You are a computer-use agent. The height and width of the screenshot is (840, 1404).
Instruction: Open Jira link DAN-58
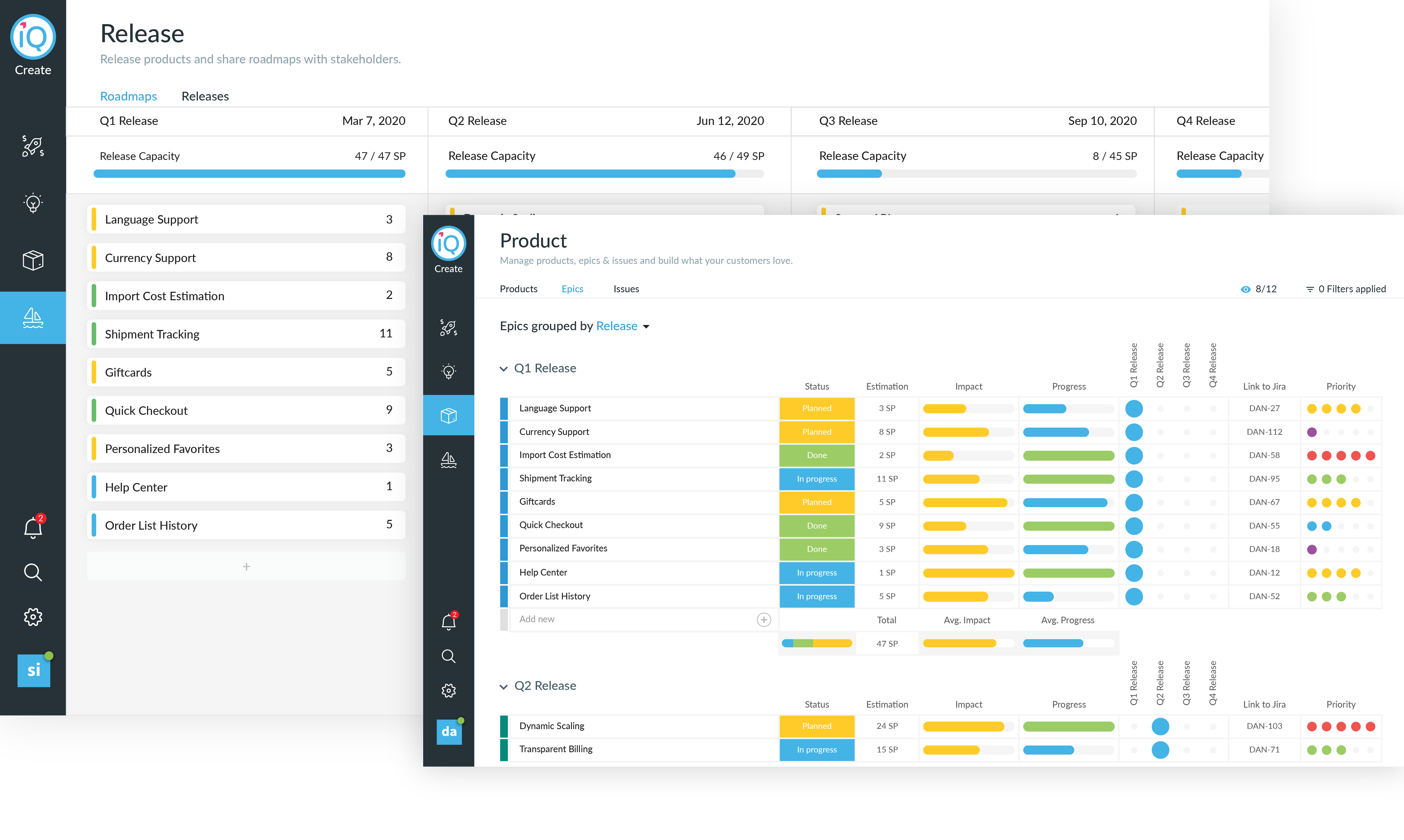(1264, 456)
